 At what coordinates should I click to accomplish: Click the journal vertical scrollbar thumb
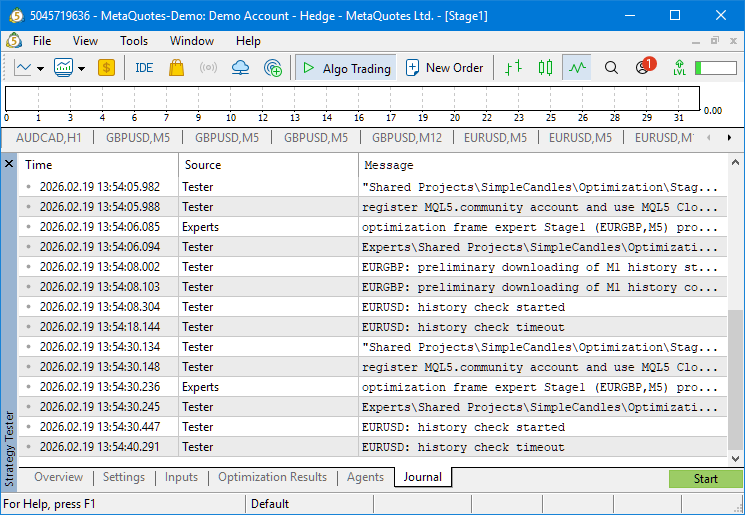(735, 380)
